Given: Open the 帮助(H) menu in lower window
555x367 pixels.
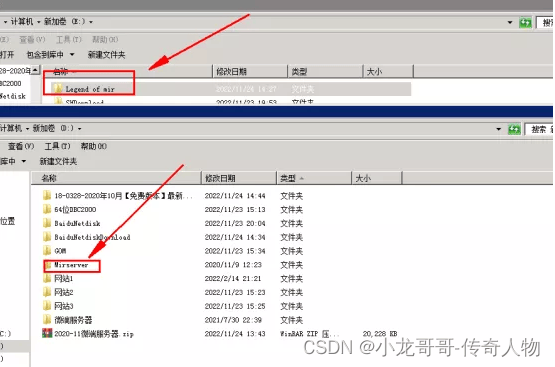Looking at the screenshot, I should [93, 146].
